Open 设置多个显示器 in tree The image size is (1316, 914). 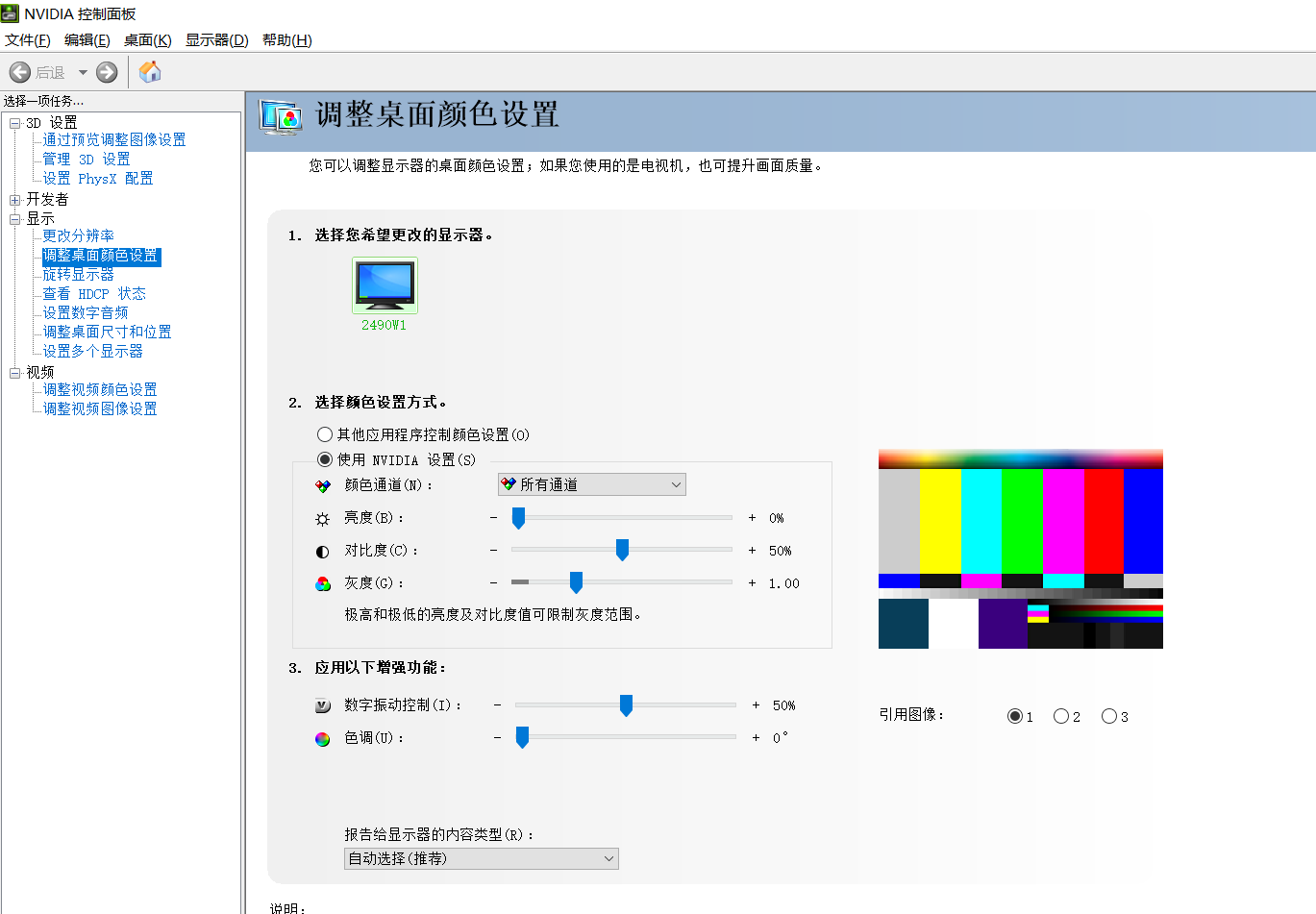click(x=93, y=352)
